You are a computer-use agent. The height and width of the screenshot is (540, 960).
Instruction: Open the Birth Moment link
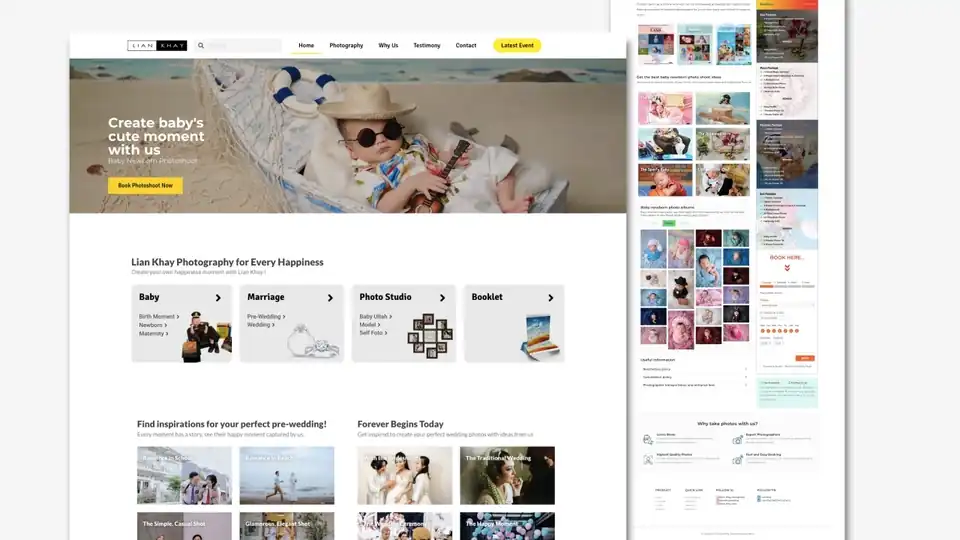pyautogui.click(x=159, y=317)
